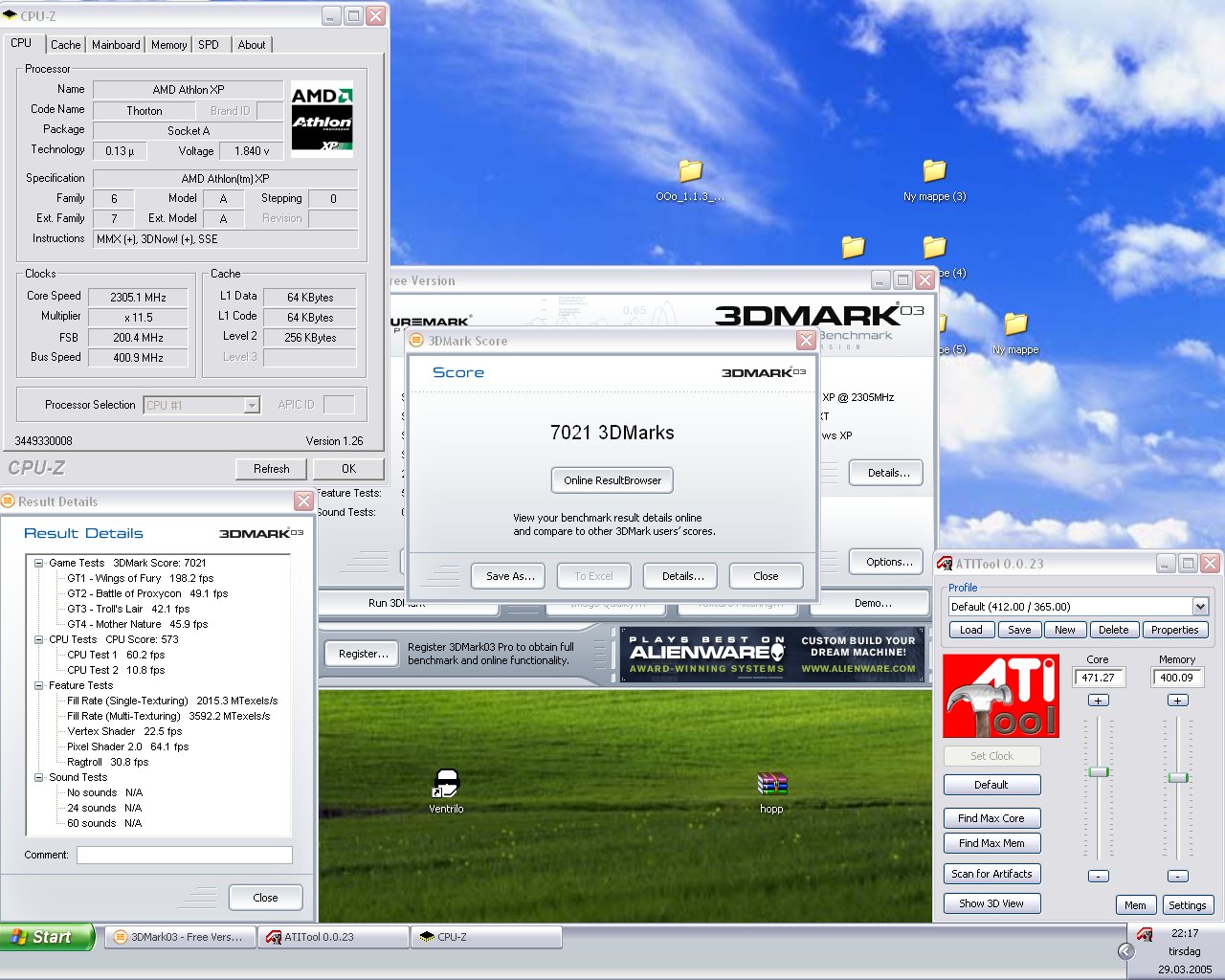Click the Memory clock value field
1225x980 pixels.
tap(1178, 678)
